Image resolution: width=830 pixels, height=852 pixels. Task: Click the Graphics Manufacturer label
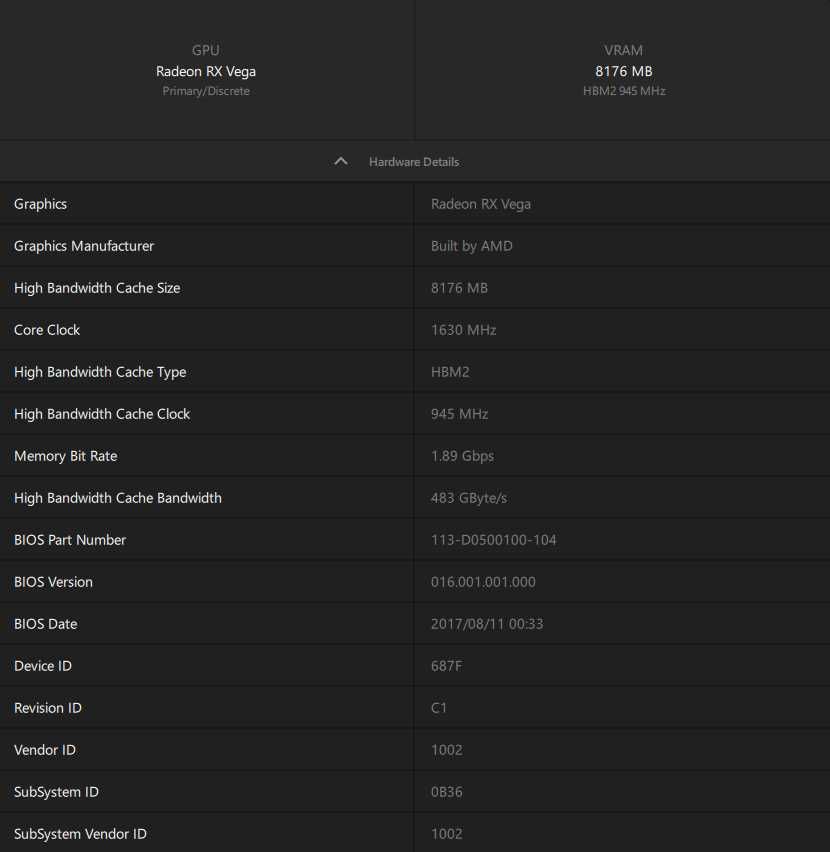coord(84,246)
